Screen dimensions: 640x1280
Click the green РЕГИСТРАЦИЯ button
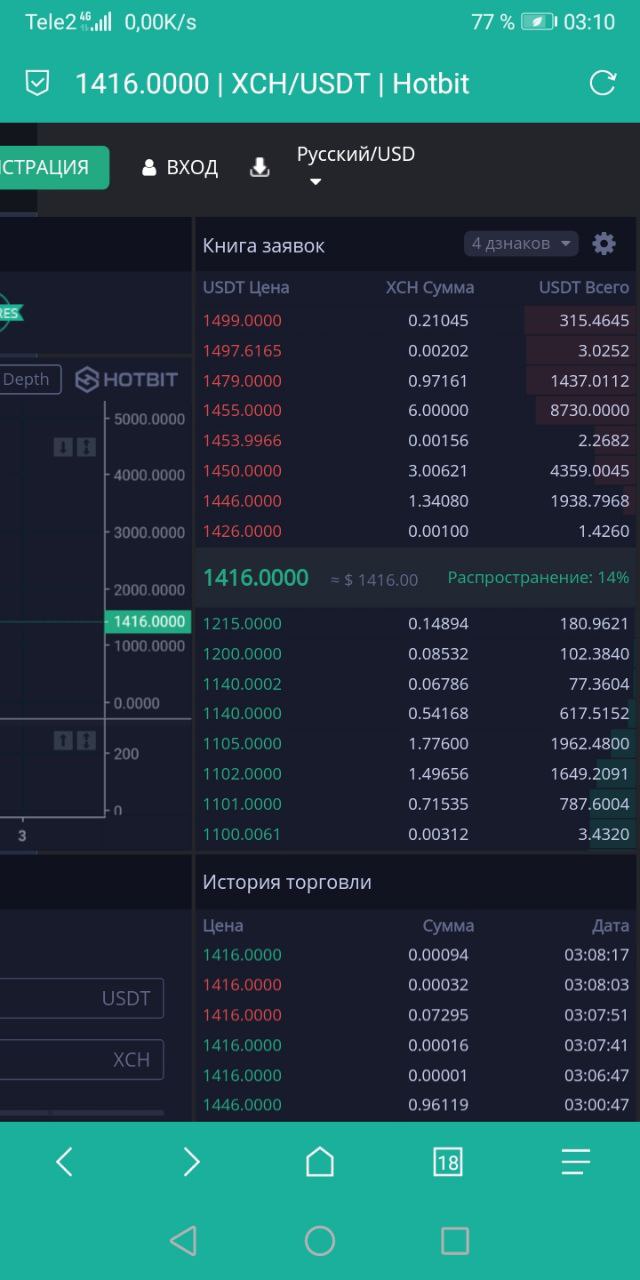[x=55, y=167]
